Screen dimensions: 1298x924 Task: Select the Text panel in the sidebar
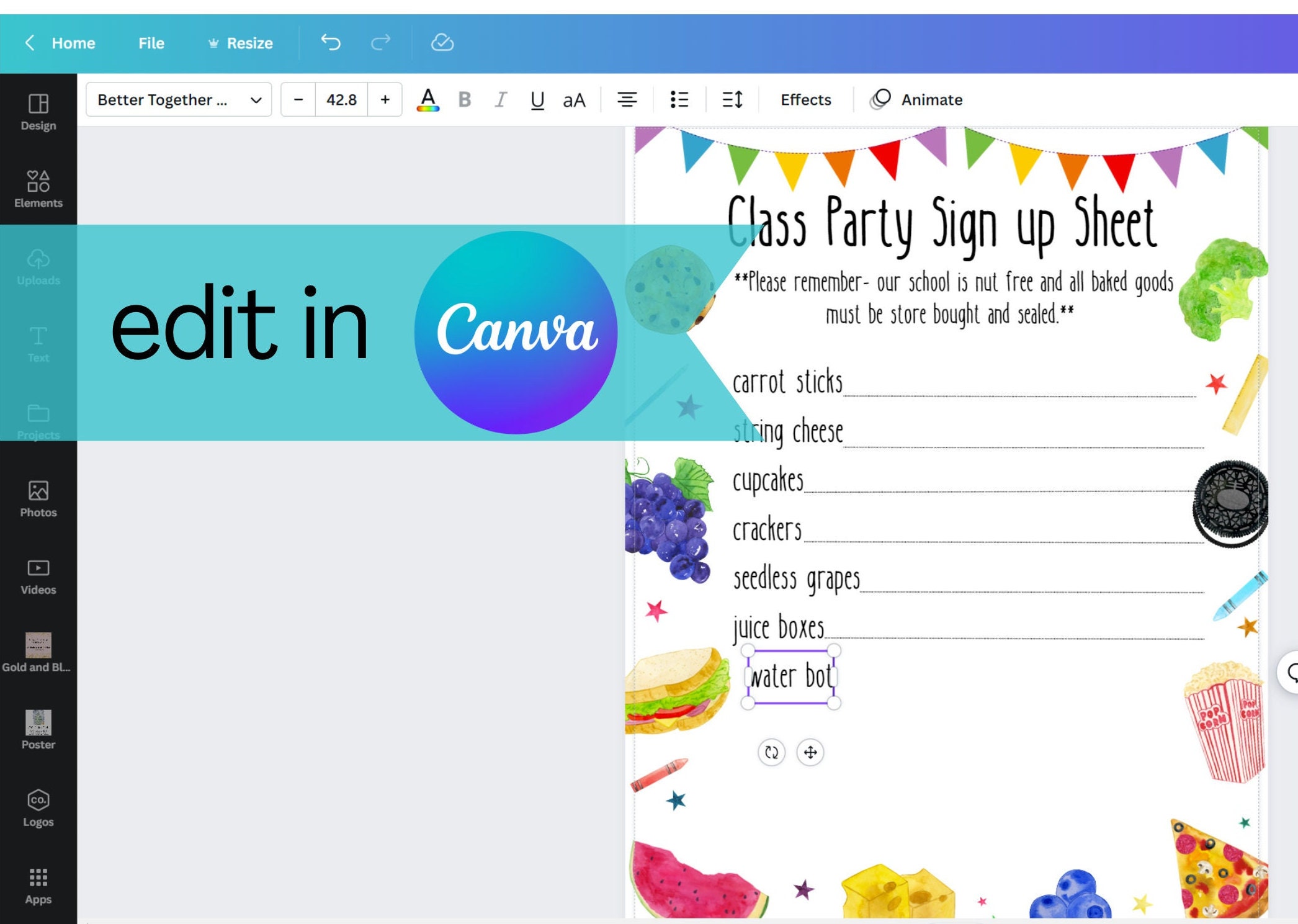[38, 343]
